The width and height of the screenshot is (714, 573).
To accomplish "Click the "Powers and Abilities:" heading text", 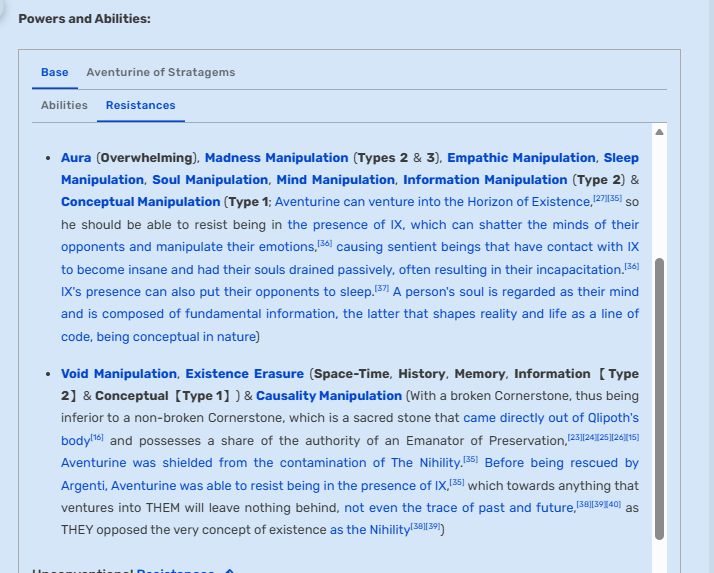I will click(84, 19).
